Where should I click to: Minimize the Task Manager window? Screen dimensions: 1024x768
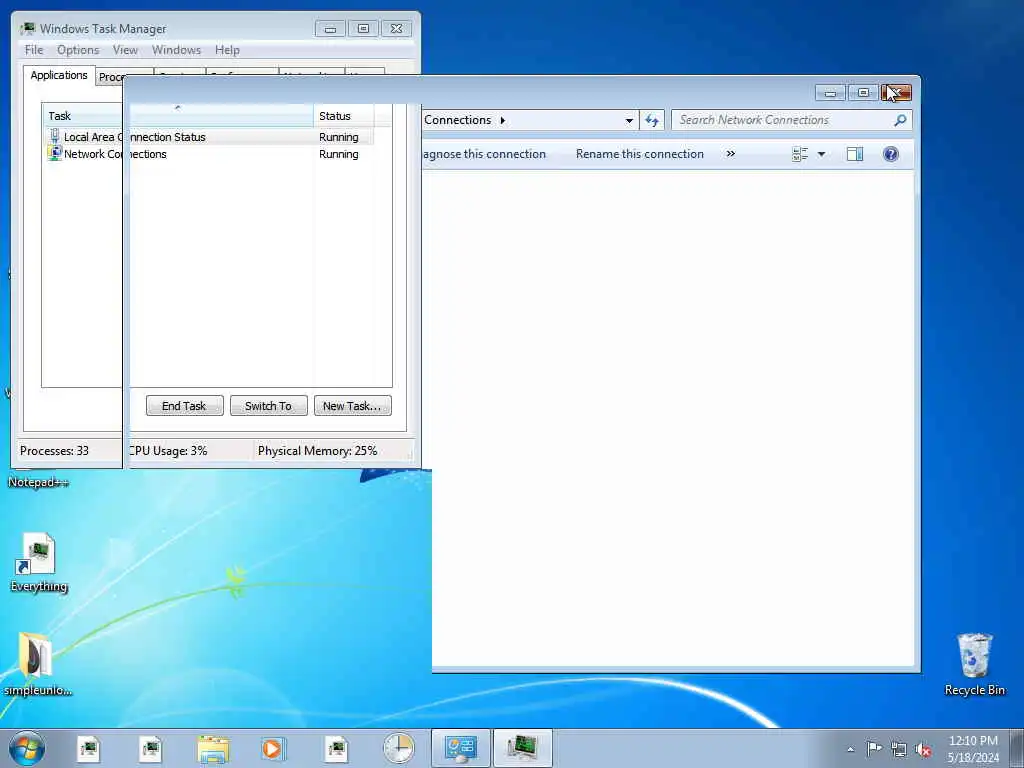tap(330, 29)
